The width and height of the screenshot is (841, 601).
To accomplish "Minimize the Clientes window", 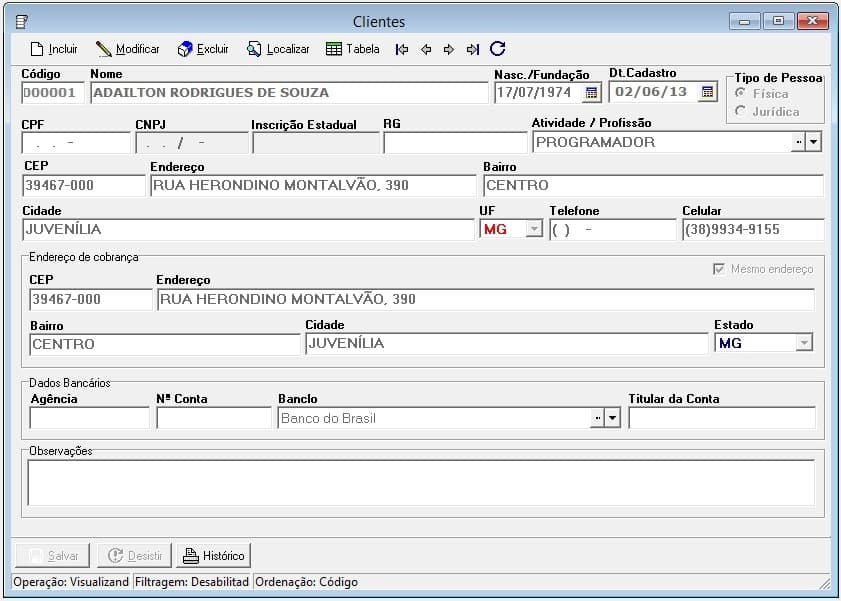I will coord(744,21).
